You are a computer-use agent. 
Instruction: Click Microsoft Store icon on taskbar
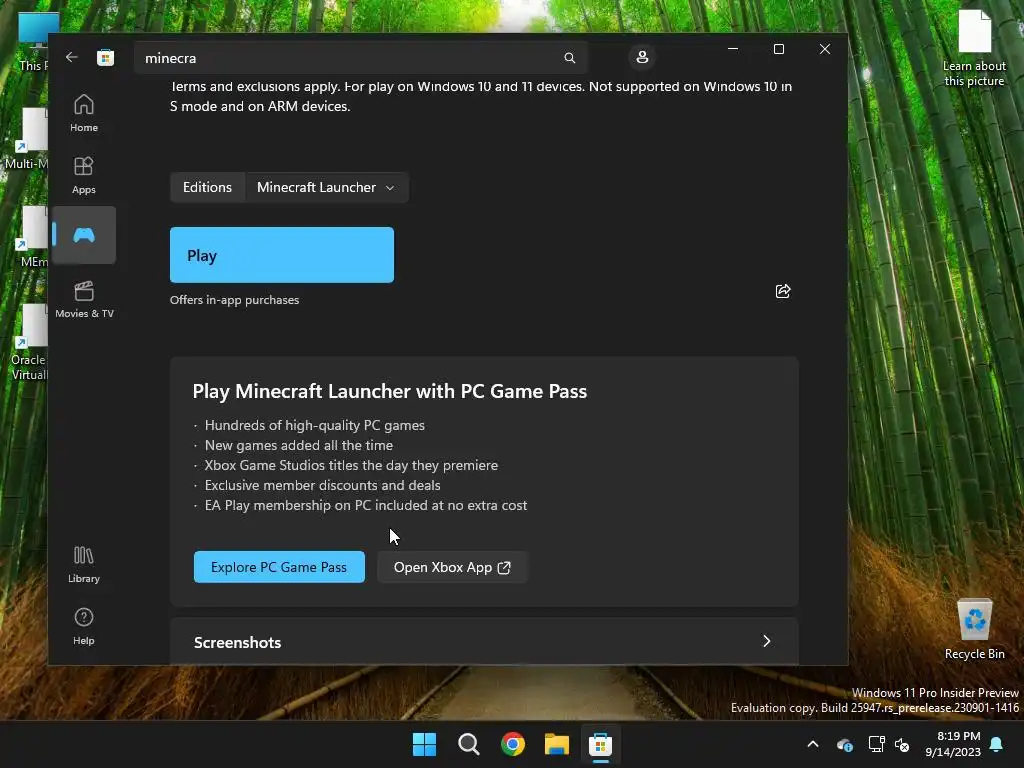coord(600,744)
